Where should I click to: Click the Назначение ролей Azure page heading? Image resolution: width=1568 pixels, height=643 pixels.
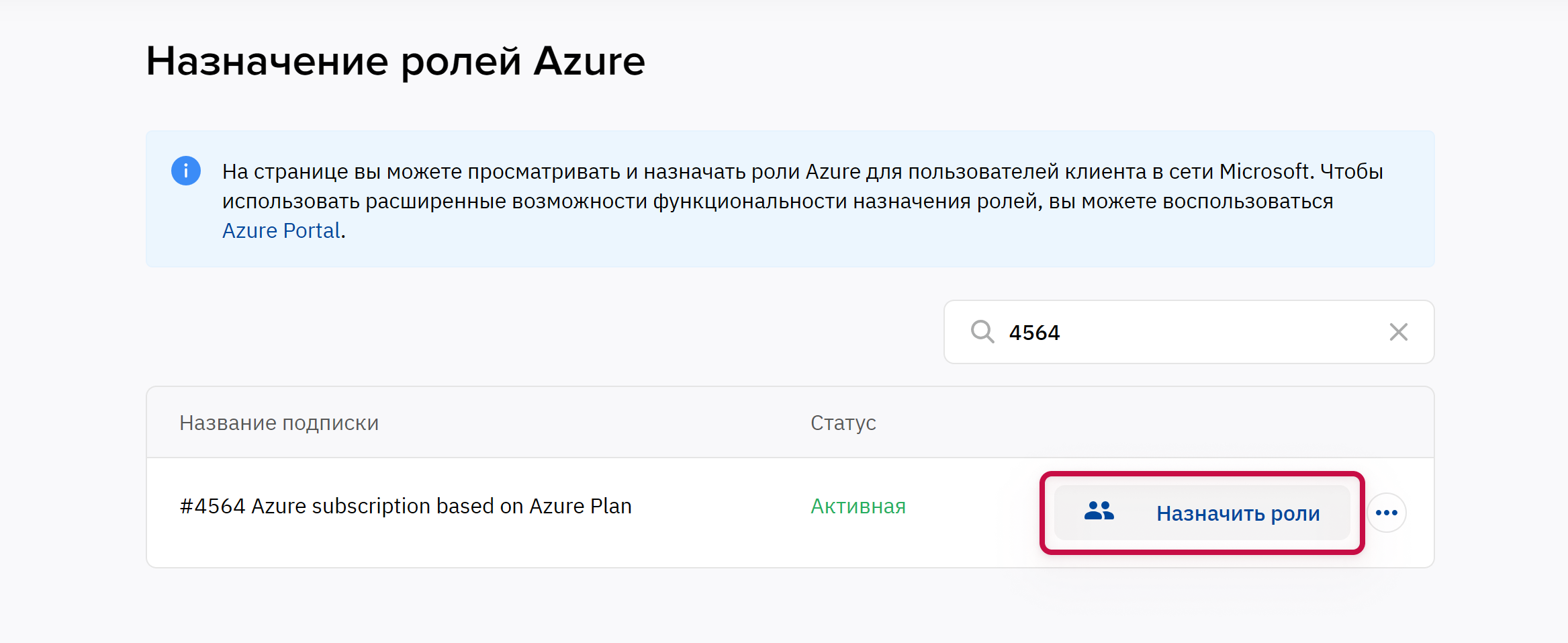tap(395, 61)
